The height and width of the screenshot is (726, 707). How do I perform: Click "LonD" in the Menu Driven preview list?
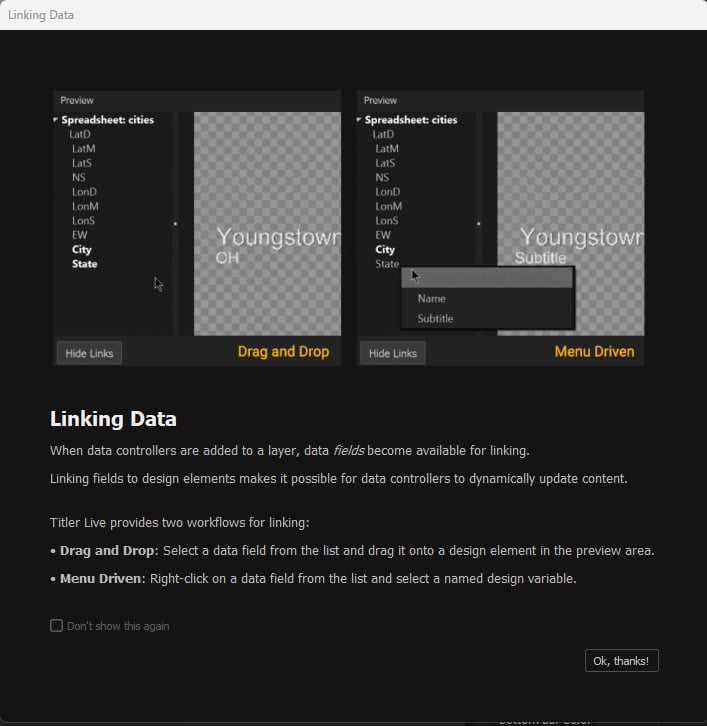(x=388, y=192)
